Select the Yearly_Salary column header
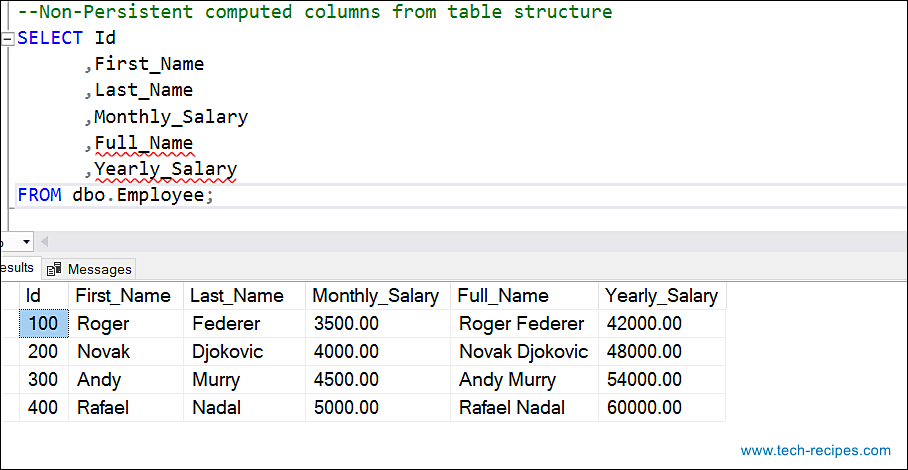908x470 pixels. 662,296
